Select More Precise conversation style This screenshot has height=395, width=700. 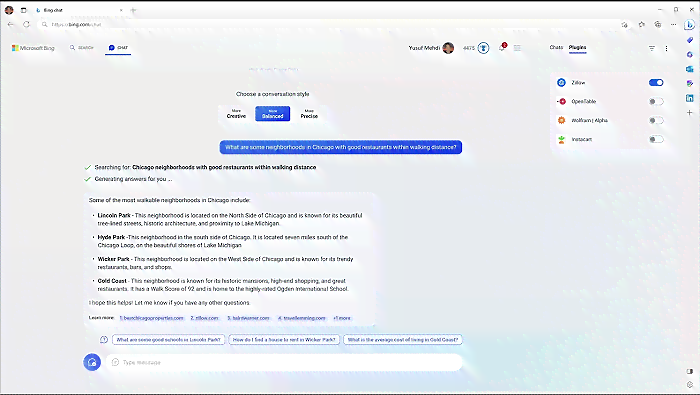tap(309, 114)
